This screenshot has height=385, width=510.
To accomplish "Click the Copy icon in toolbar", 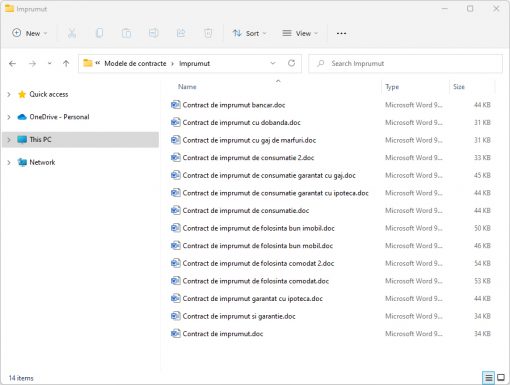I will point(99,33).
